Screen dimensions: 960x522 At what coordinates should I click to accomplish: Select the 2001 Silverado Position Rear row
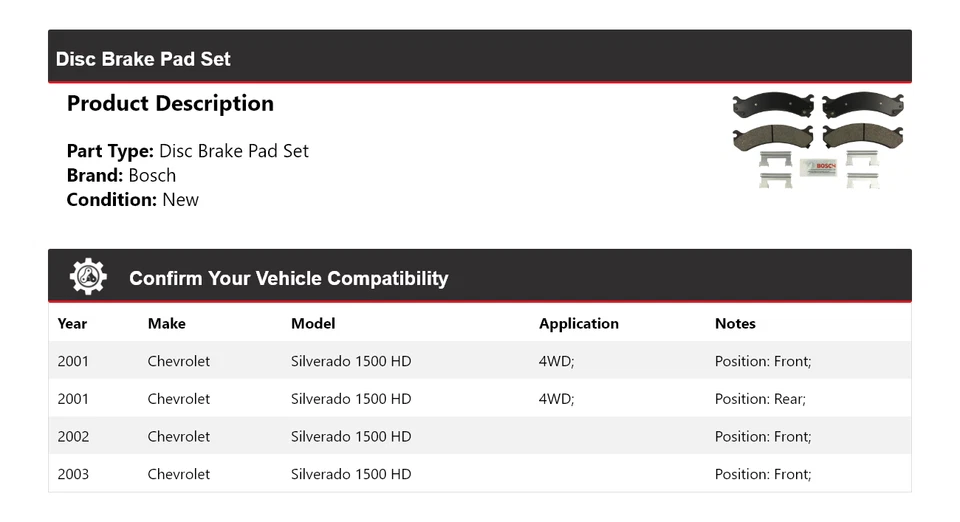coord(480,398)
